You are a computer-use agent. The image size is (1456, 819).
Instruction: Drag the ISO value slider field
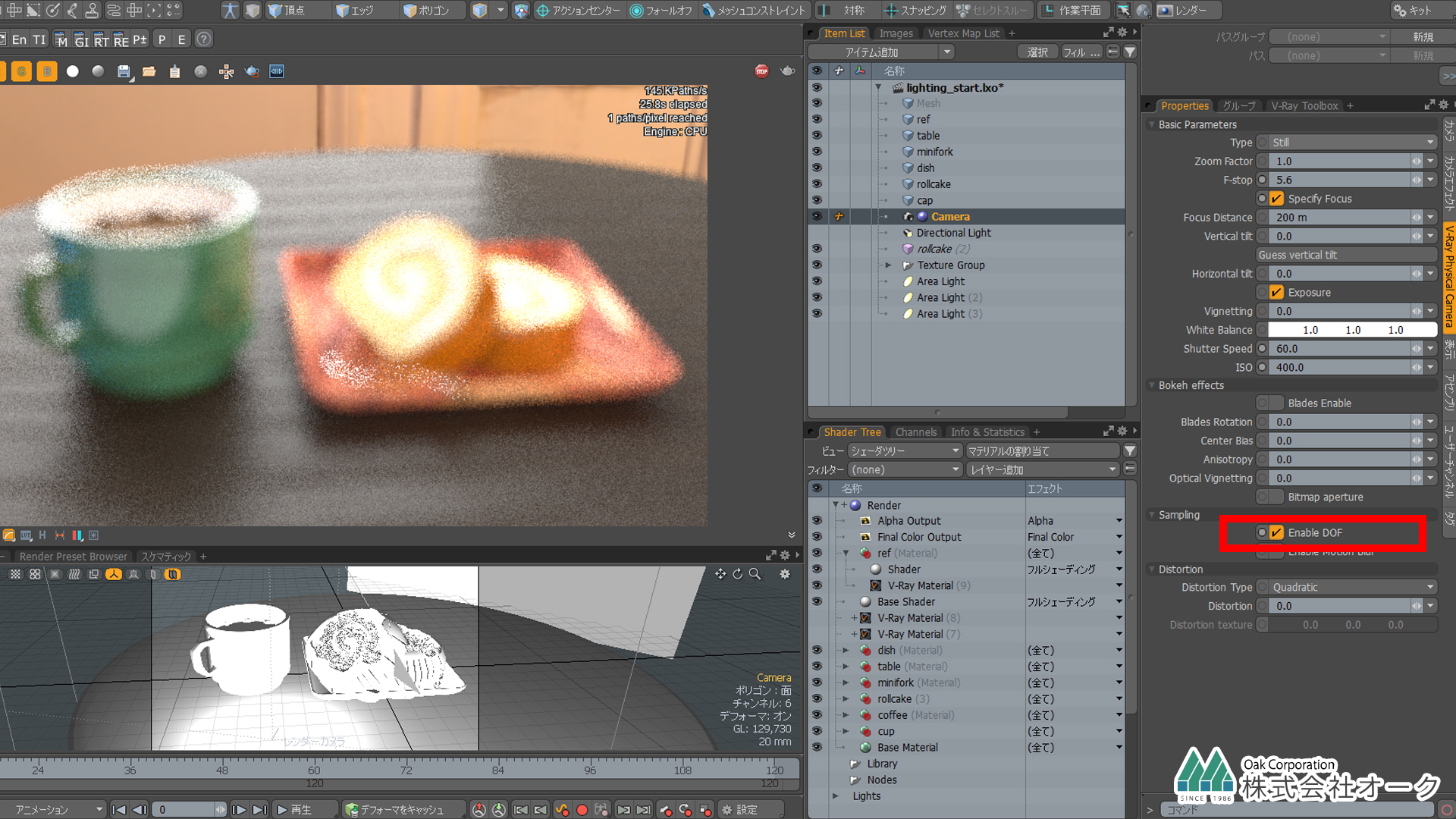[1340, 367]
